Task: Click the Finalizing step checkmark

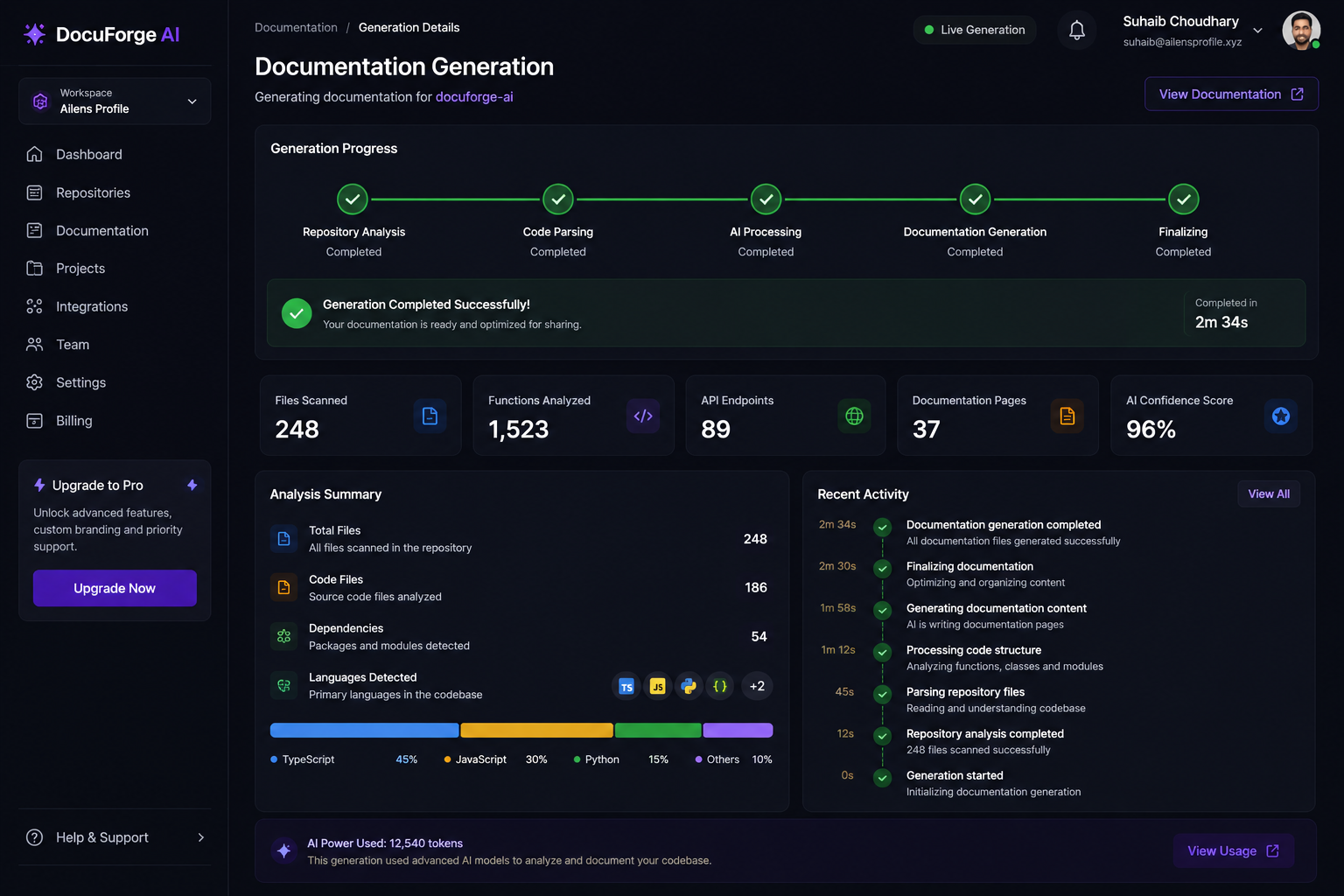Action: click(1183, 199)
